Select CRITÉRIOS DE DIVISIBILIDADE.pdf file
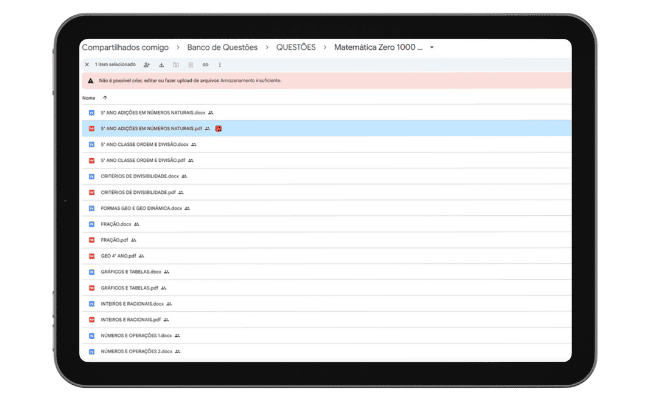Image resolution: width=650 pixels, height=400 pixels. coord(138,192)
